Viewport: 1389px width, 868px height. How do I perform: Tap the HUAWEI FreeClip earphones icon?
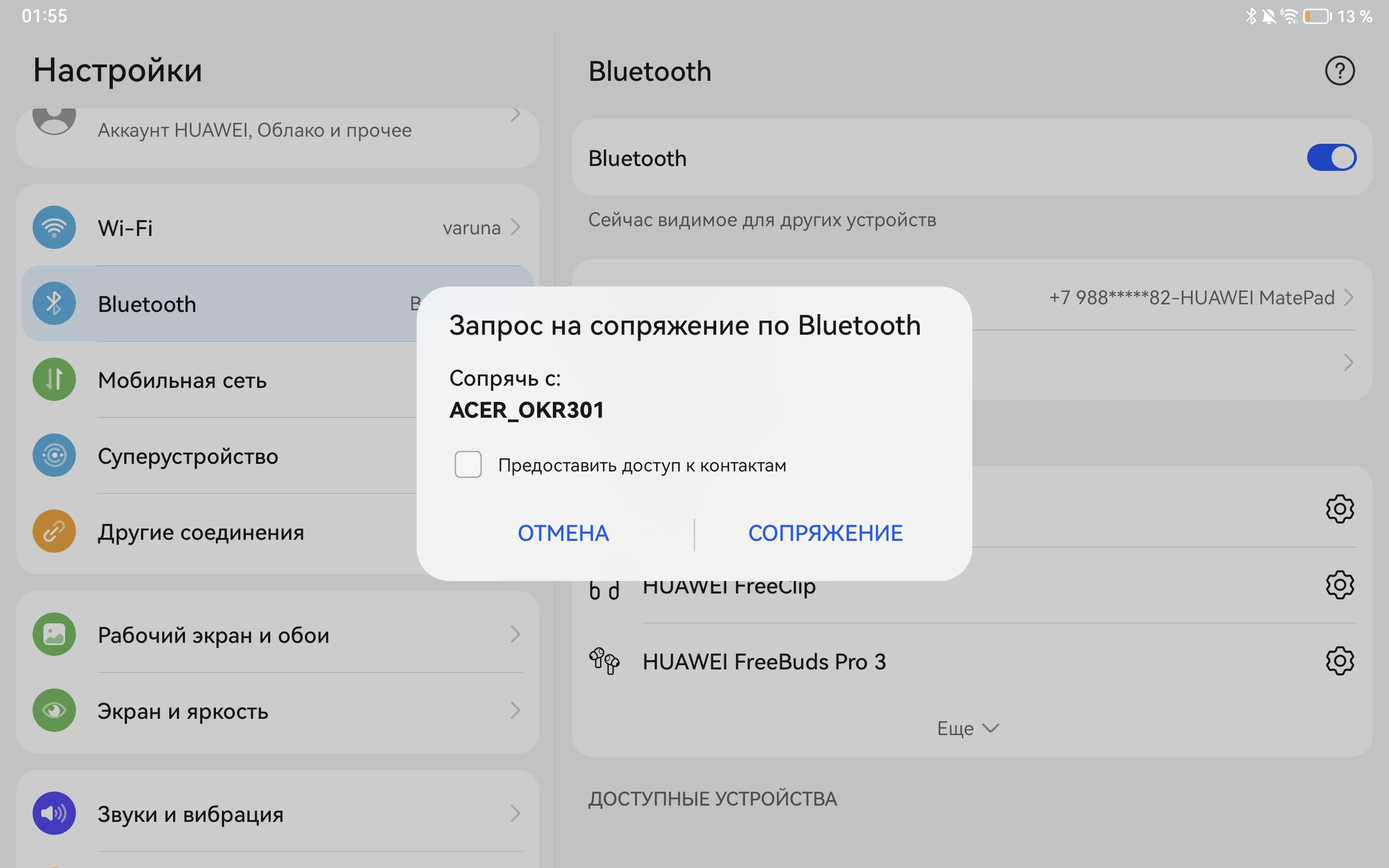click(x=604, y=591)
